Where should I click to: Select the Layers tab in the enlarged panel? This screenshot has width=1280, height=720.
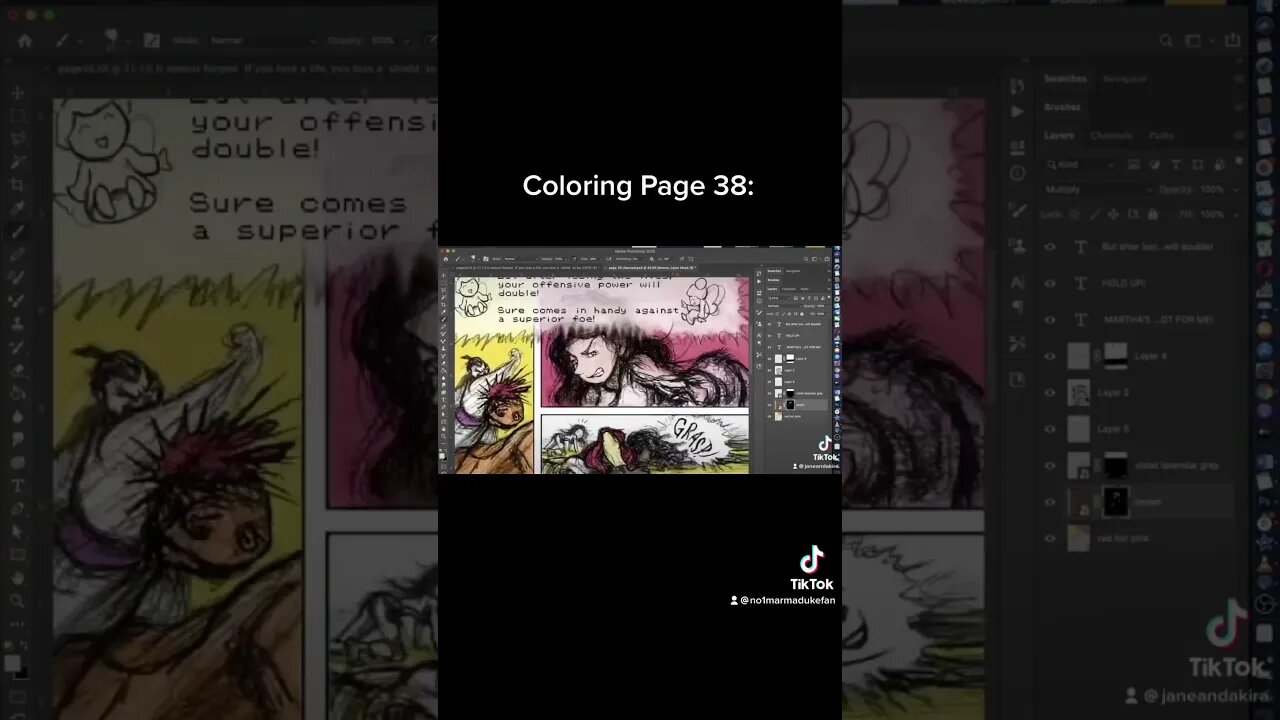(x=1059, y=135)
